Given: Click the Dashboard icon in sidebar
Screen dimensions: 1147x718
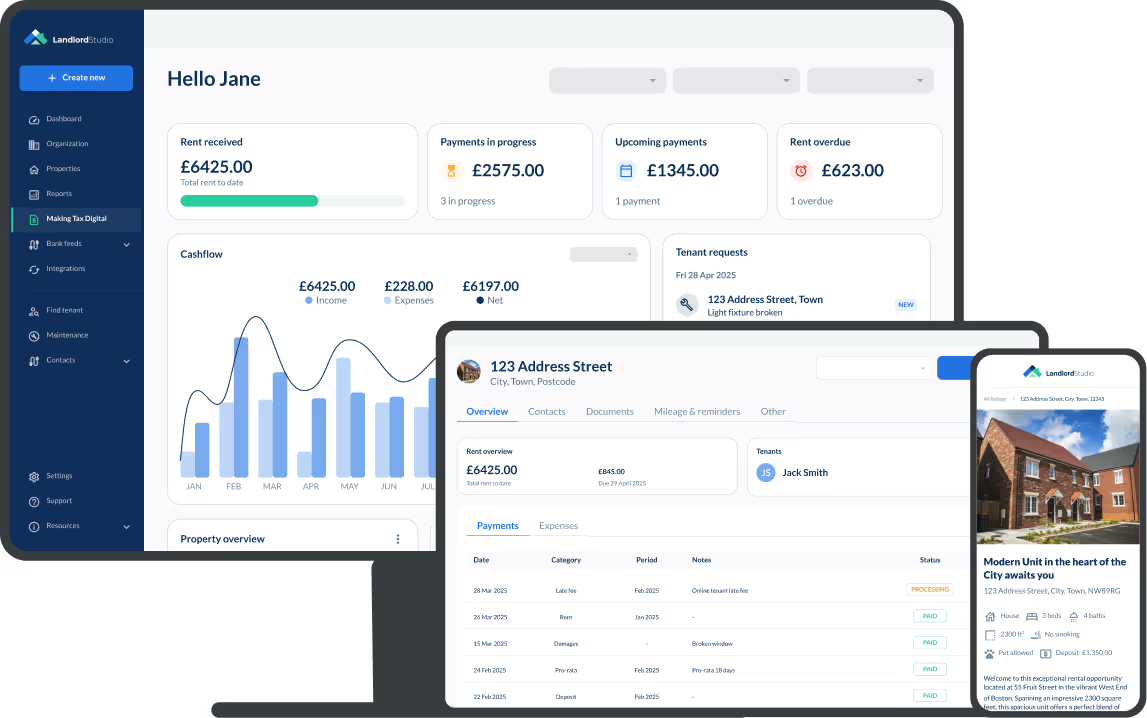Looking at the screenshot, I should tap(34, 119).
